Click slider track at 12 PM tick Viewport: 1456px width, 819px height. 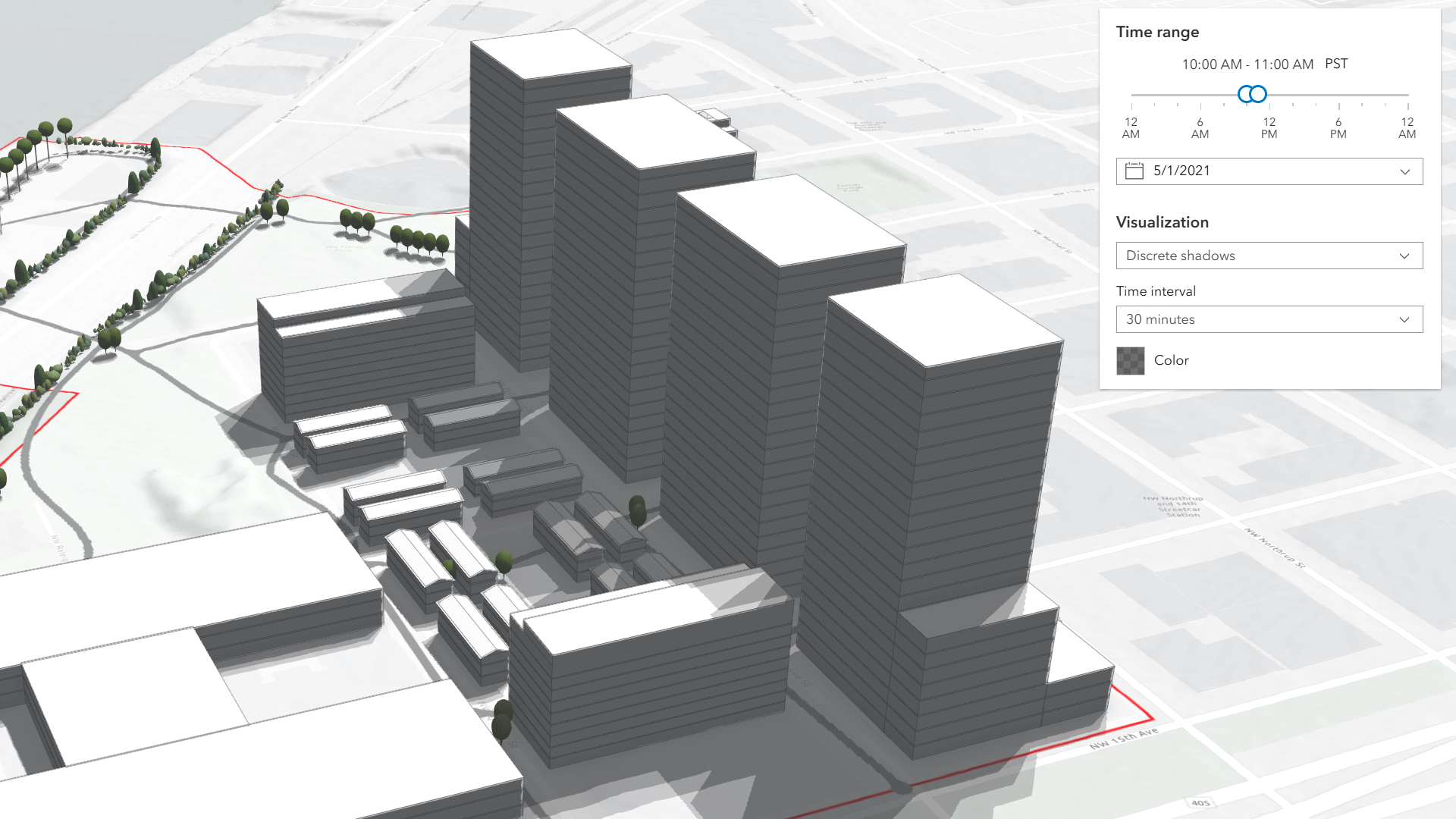[1269, 95]
